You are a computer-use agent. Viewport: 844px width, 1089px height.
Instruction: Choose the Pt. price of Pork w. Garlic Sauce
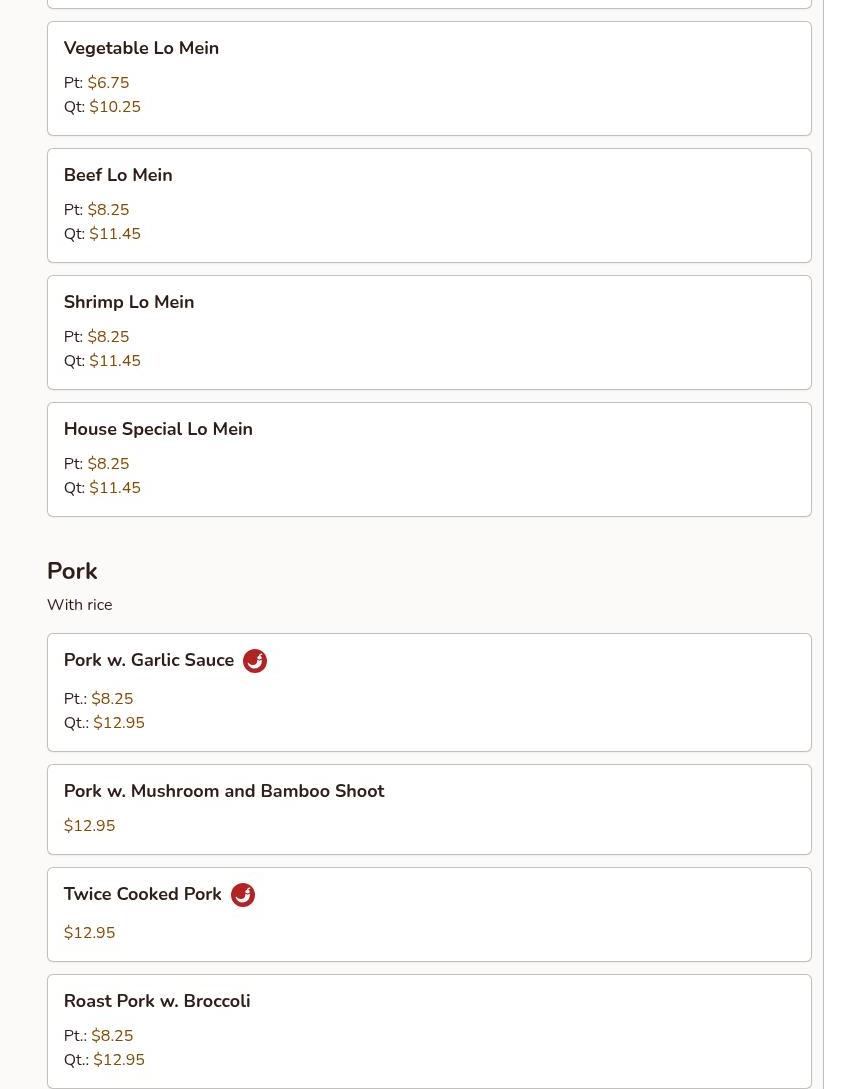(x=112, y=699)
